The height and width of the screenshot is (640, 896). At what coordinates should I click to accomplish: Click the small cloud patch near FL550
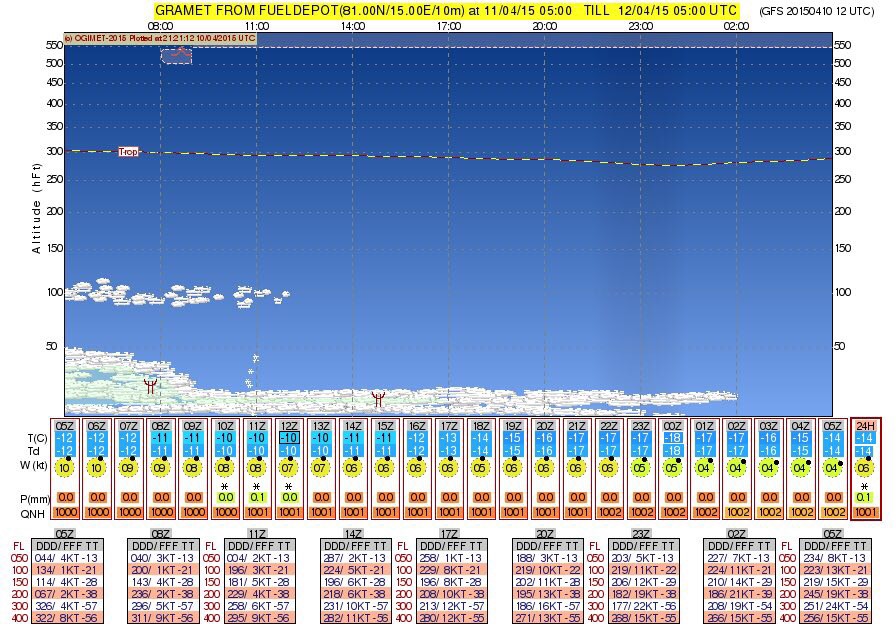(x=176, y=55)
